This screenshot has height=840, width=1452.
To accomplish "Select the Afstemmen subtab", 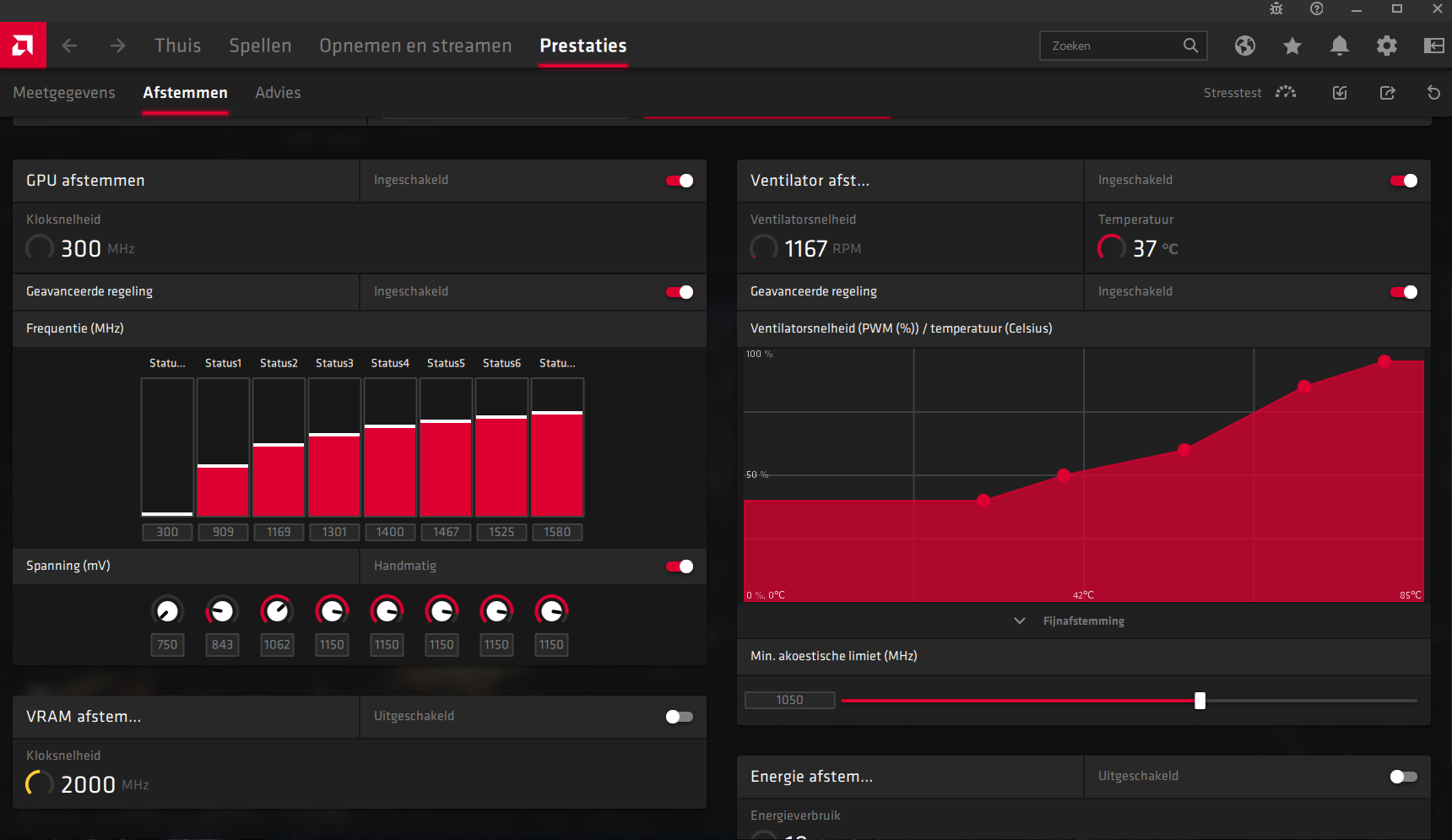I will coord(185,93).
